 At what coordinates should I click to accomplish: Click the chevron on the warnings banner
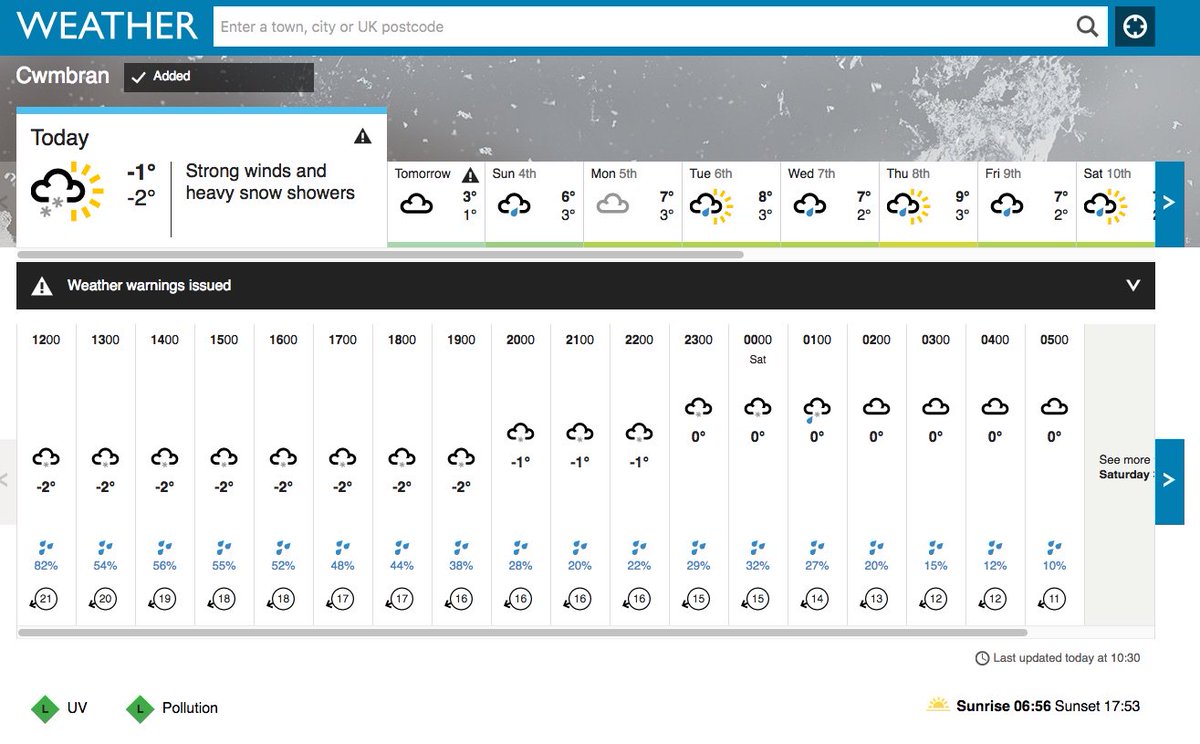click(x=1133, y=286)
